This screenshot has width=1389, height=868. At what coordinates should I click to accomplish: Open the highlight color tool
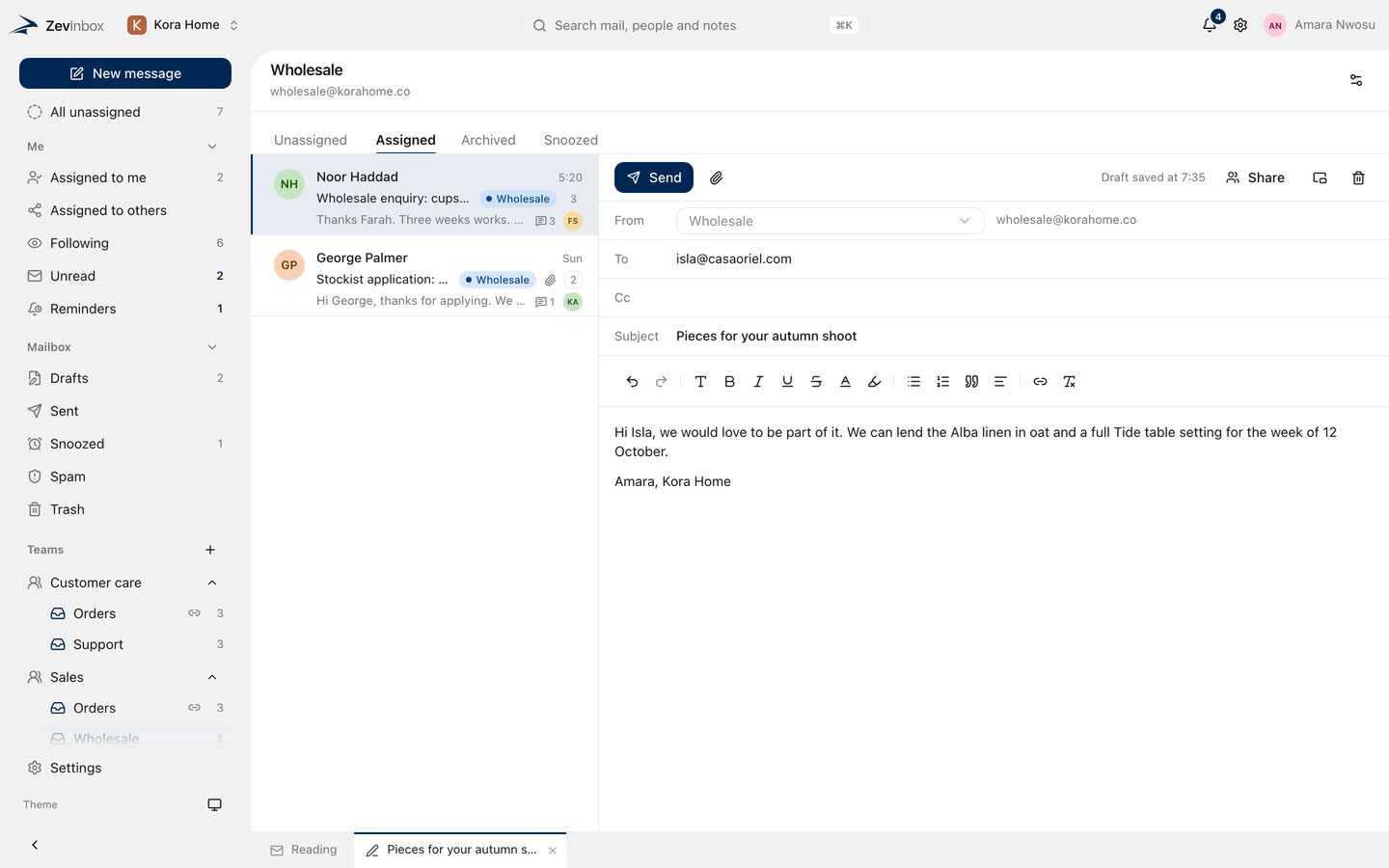coord(874,382)
